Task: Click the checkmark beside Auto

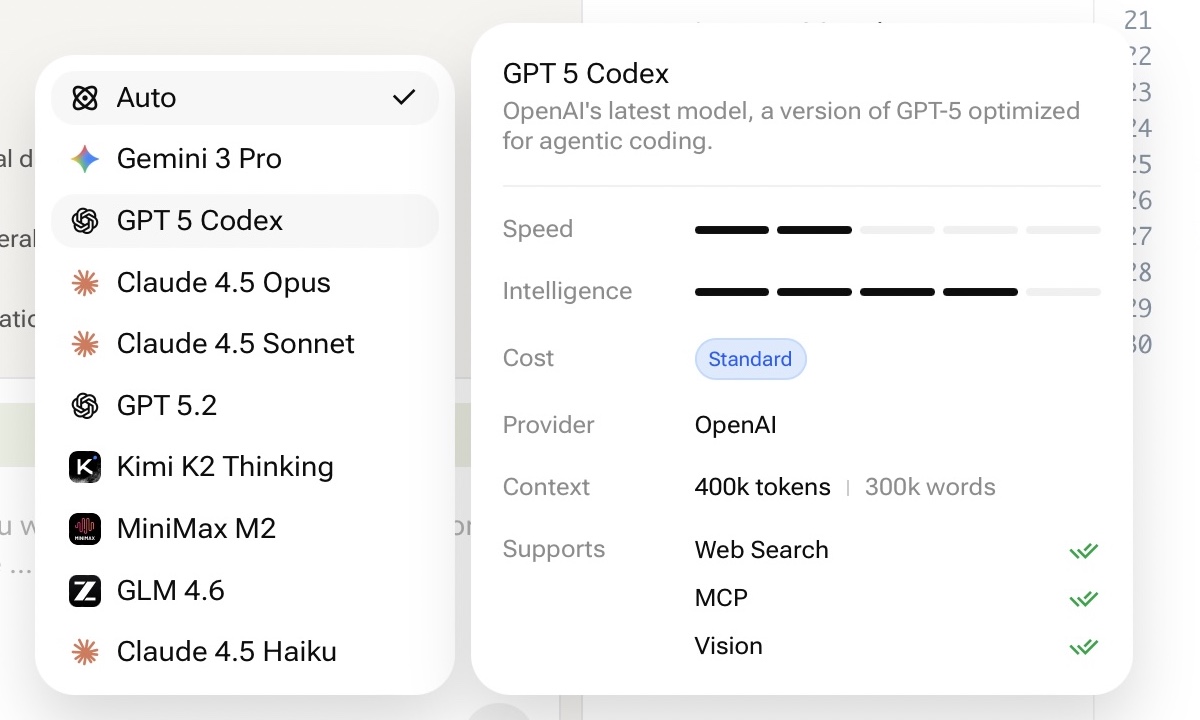Action: (x=404, y=97)
